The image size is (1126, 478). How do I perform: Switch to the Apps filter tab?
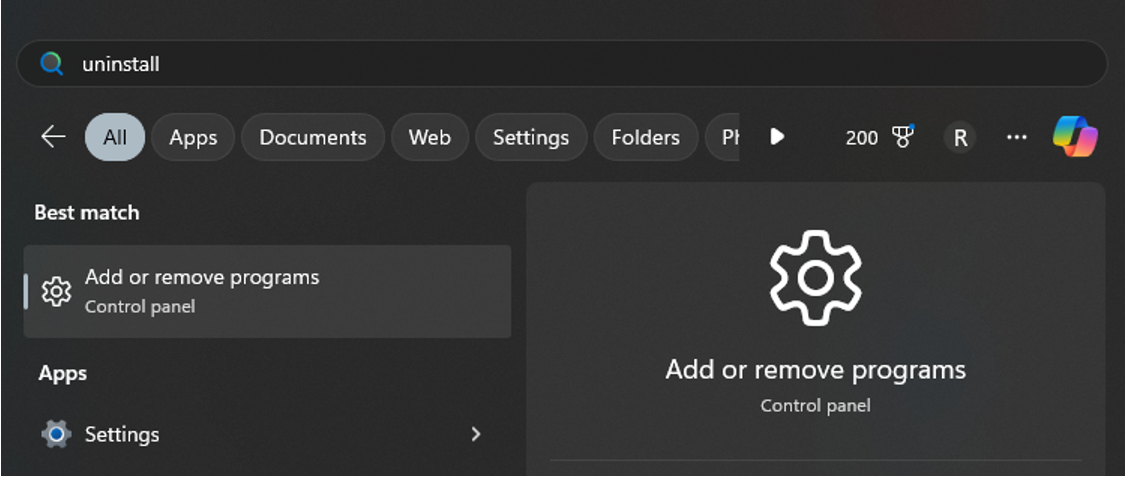tap(193, 137)
